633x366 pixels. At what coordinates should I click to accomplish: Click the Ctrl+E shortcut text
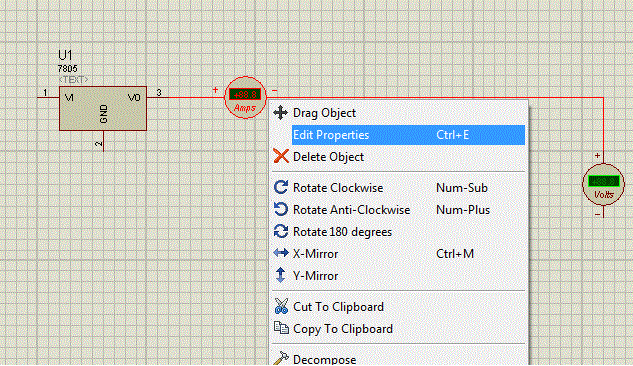pos(453,135)
